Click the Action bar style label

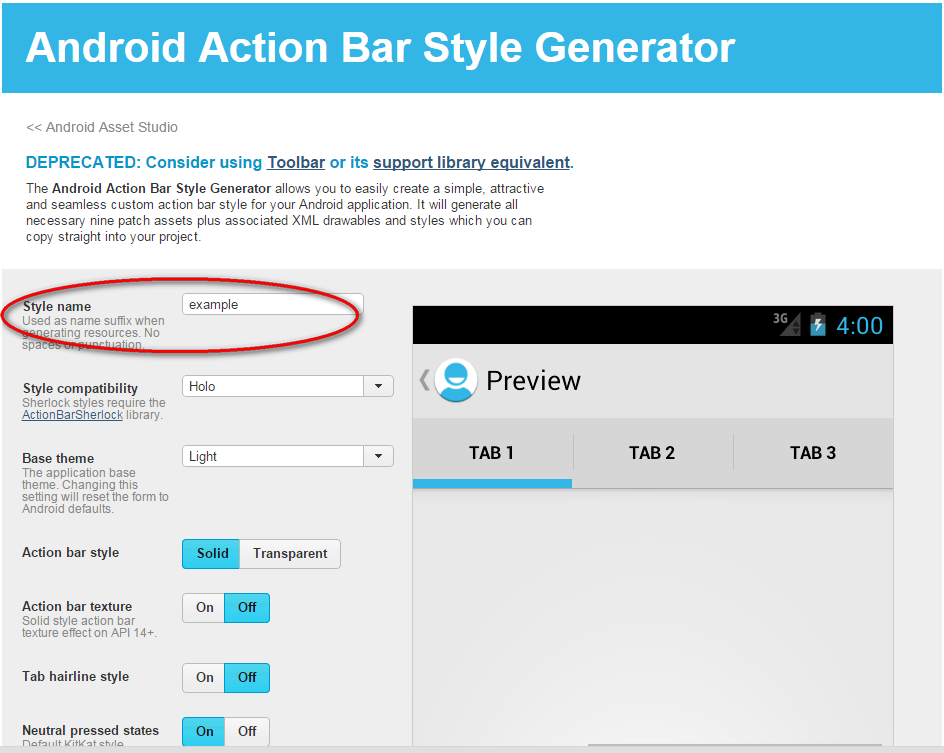coord(70,553)
